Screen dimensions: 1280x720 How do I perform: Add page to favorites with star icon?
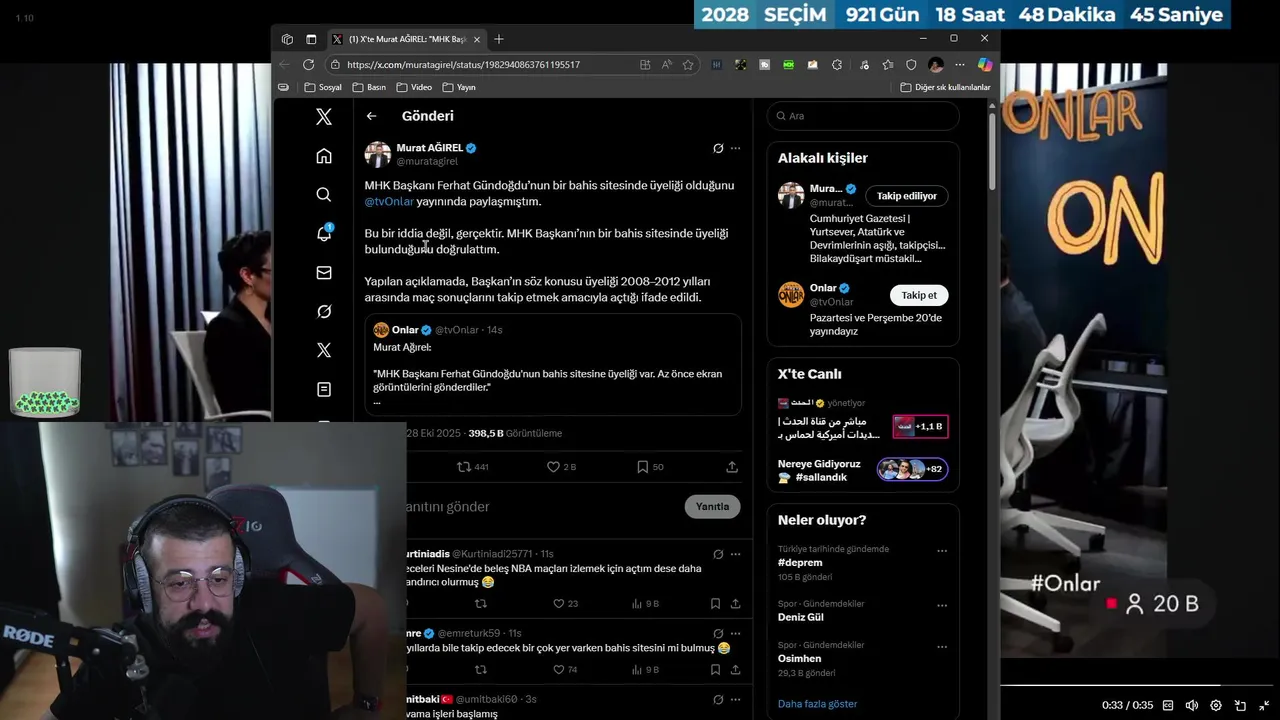[688, 65]
